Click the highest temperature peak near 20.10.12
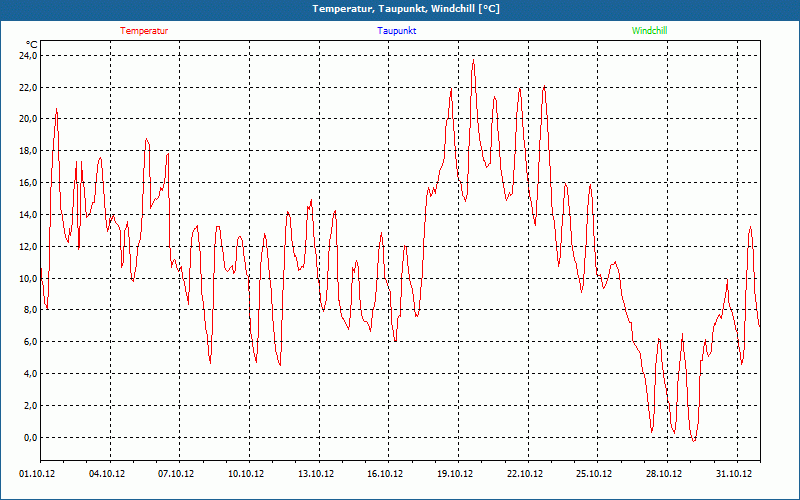Viewport: 800px width, 500px height. (474, 61)
